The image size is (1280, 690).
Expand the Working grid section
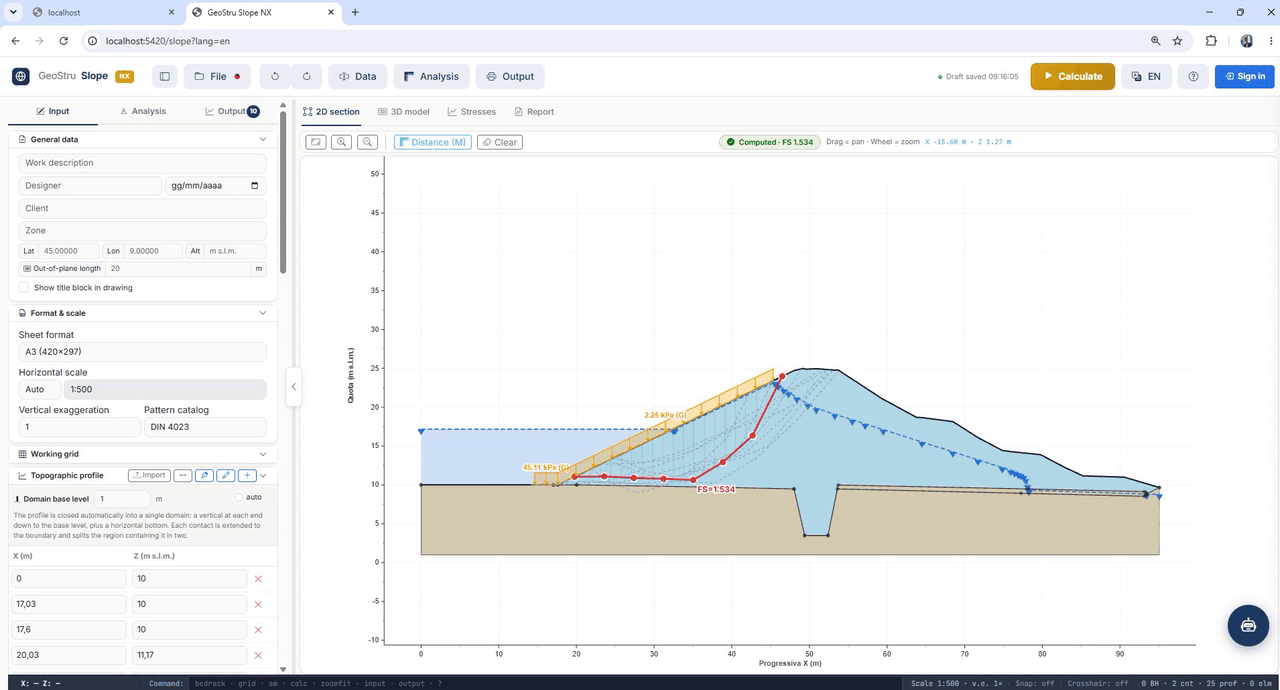pos(263,454)
